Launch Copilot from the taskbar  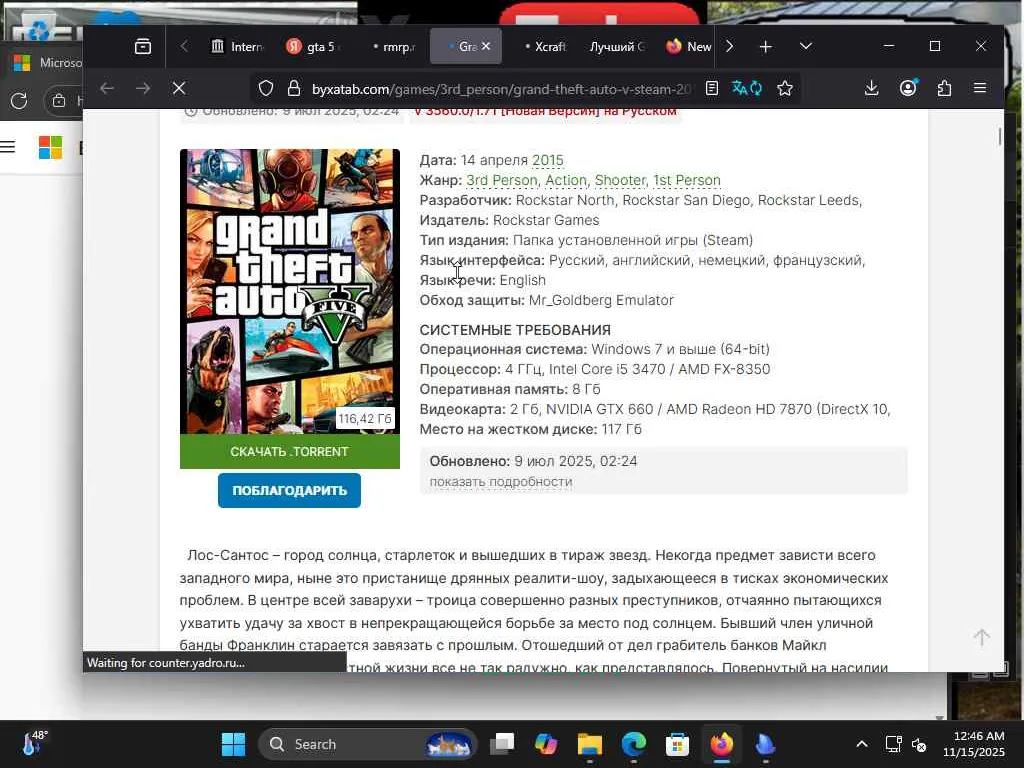point(546,744)
